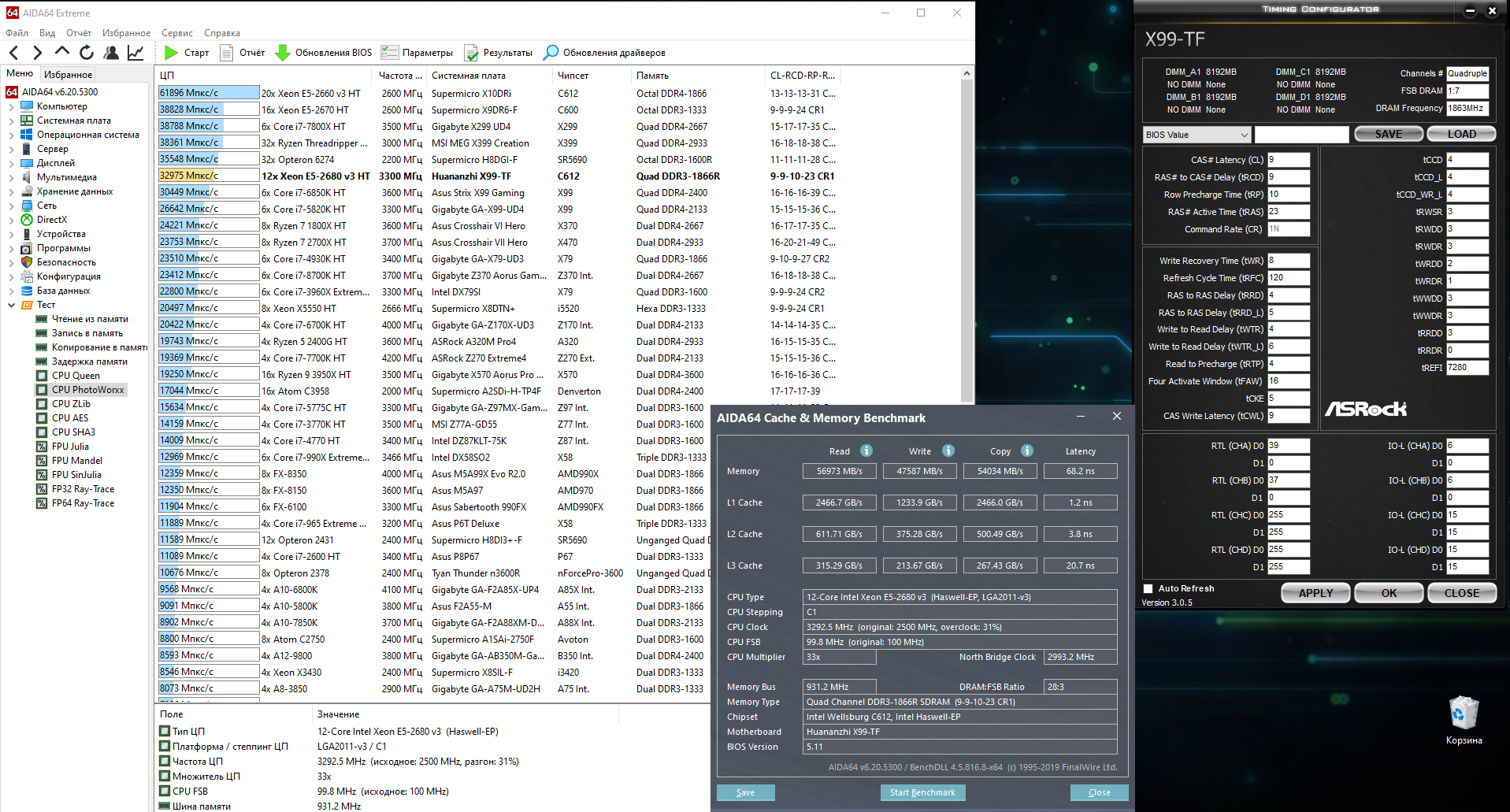1510x812 pixels.
Task: Click the Операционная система Windows icon
Action: tap(27, 135)
